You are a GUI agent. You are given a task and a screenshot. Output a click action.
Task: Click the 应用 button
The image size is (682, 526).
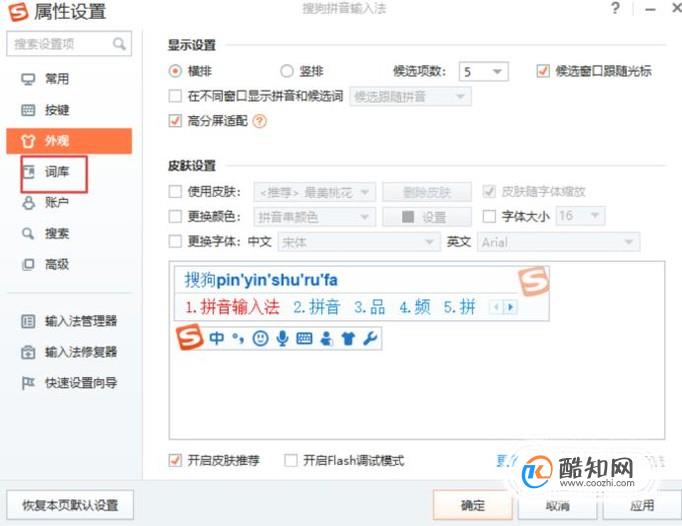click(642, 505)
